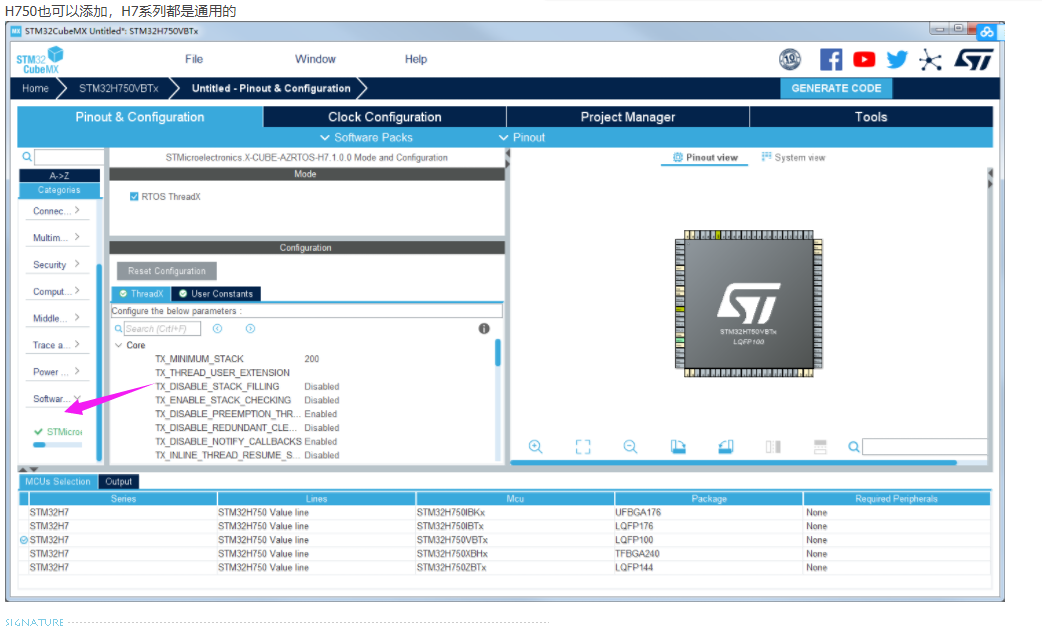Go to previous search result arrow icon
The image size is (1042, 636).
click(x=217, y=328)
